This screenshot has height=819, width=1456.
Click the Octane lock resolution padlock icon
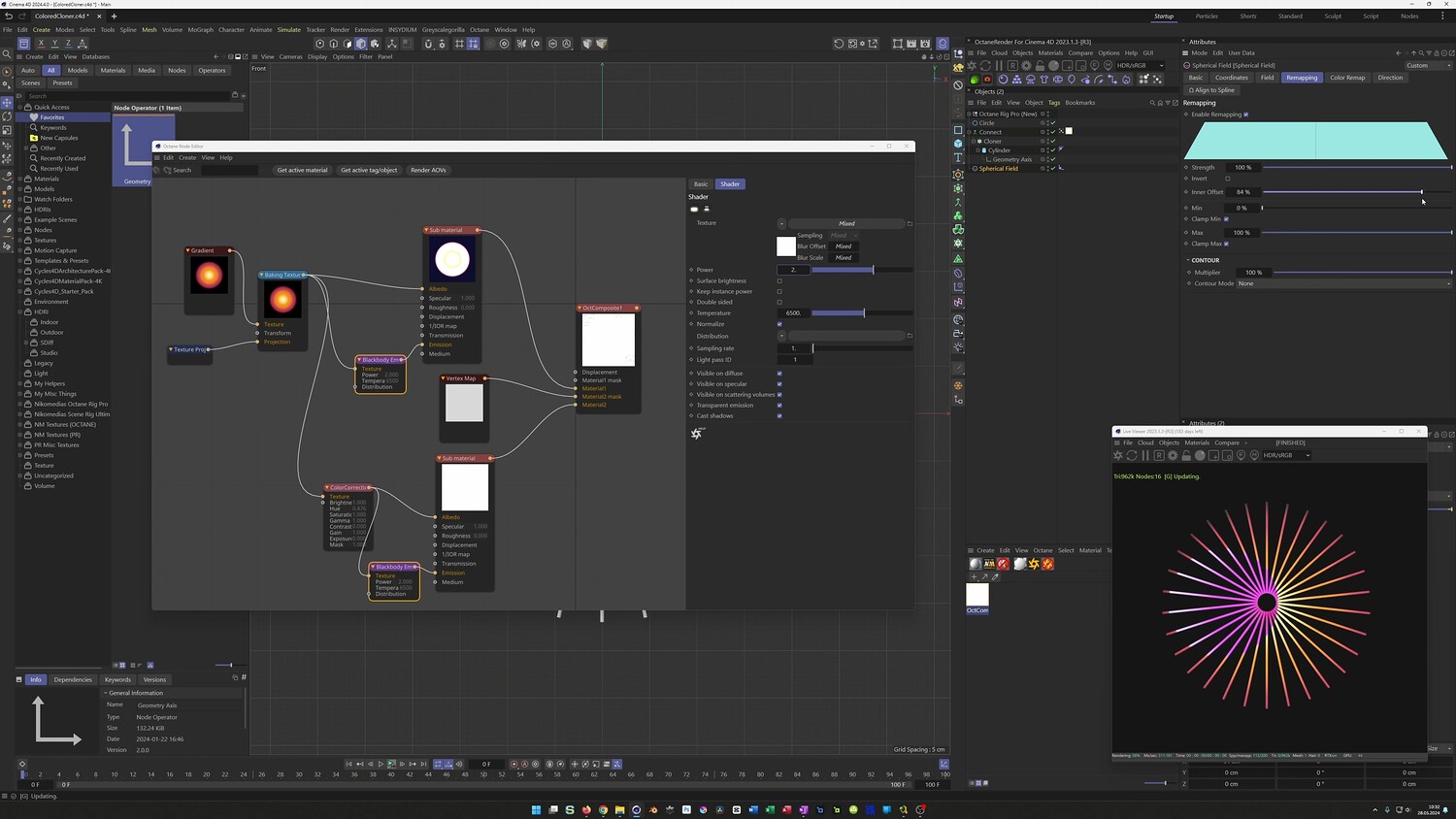tap(1040, 66)
